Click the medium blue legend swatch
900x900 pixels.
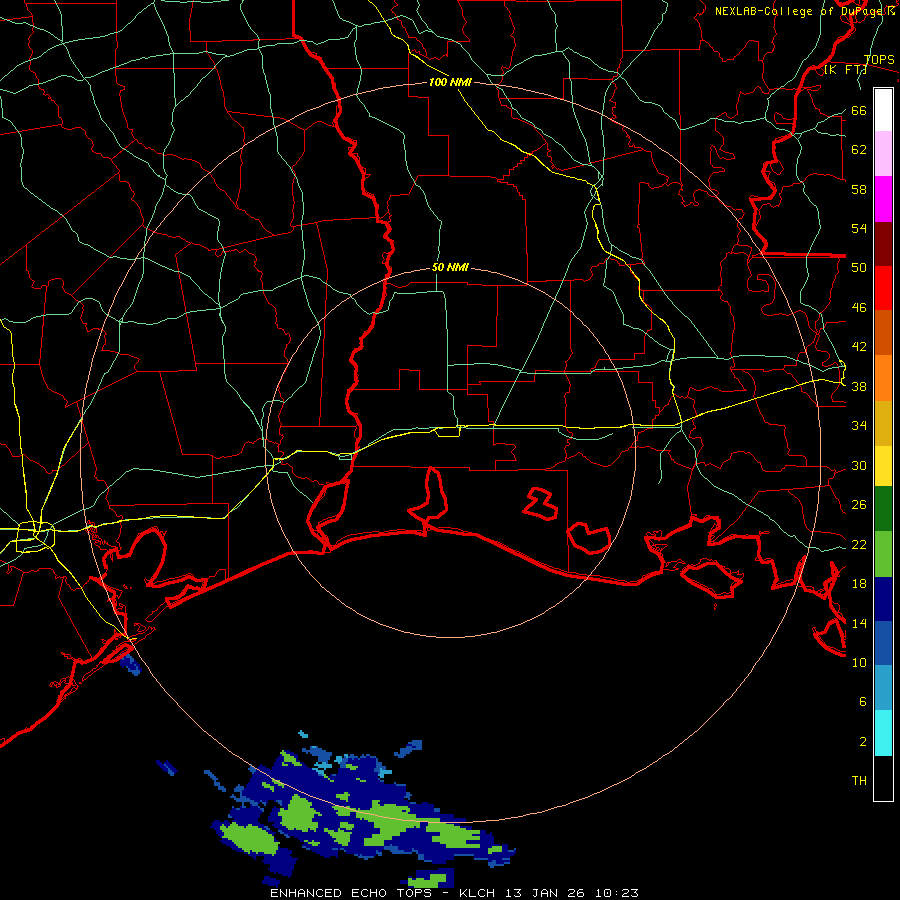coord(883,643)
